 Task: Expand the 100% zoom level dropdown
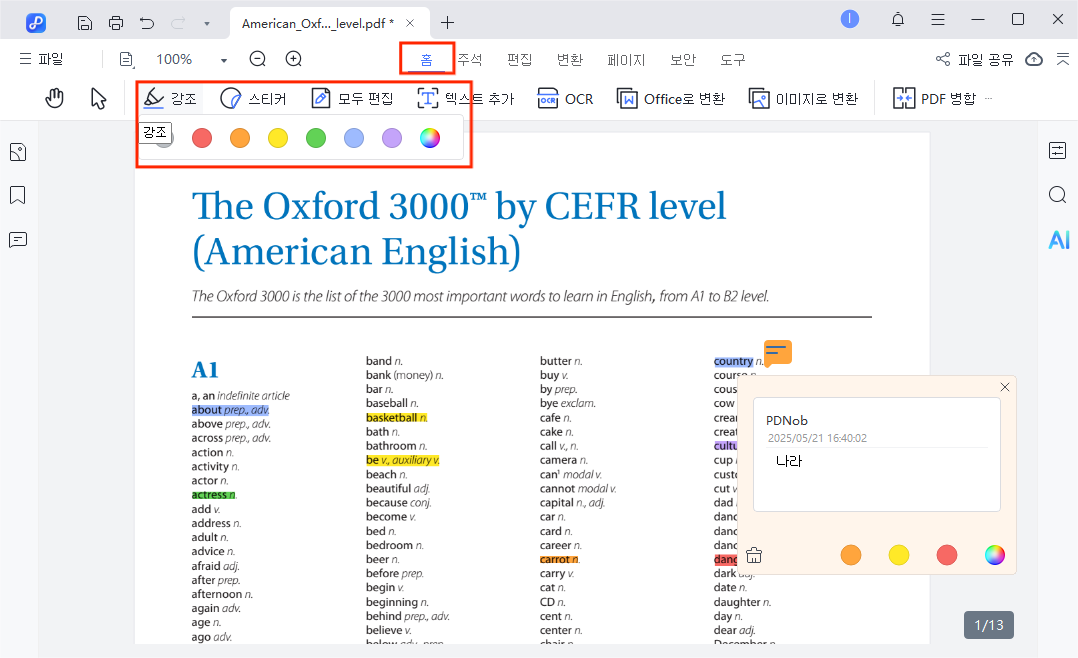click(224, 60)
